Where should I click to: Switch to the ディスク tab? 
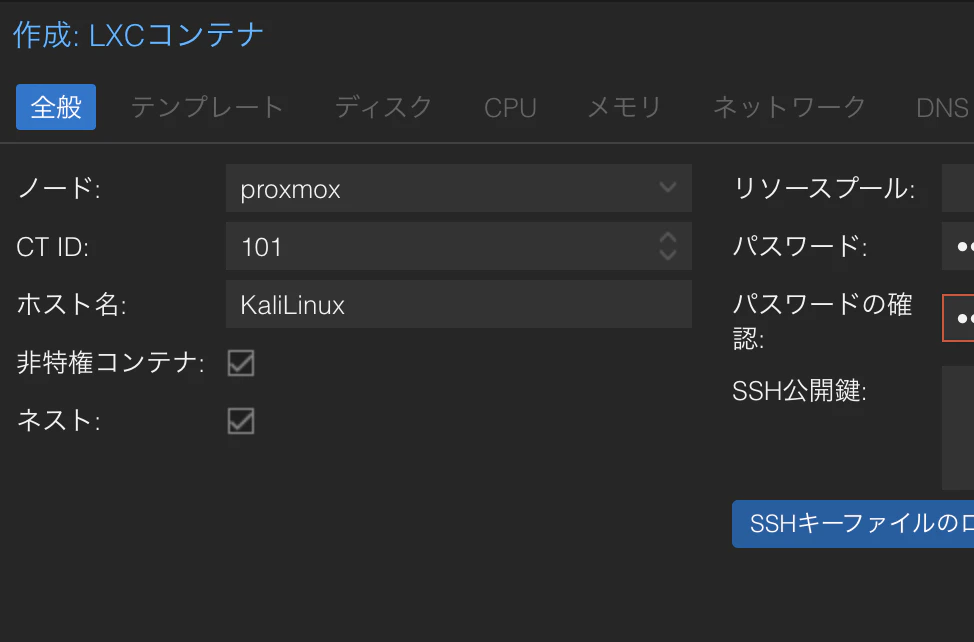[x=383, y=107]
